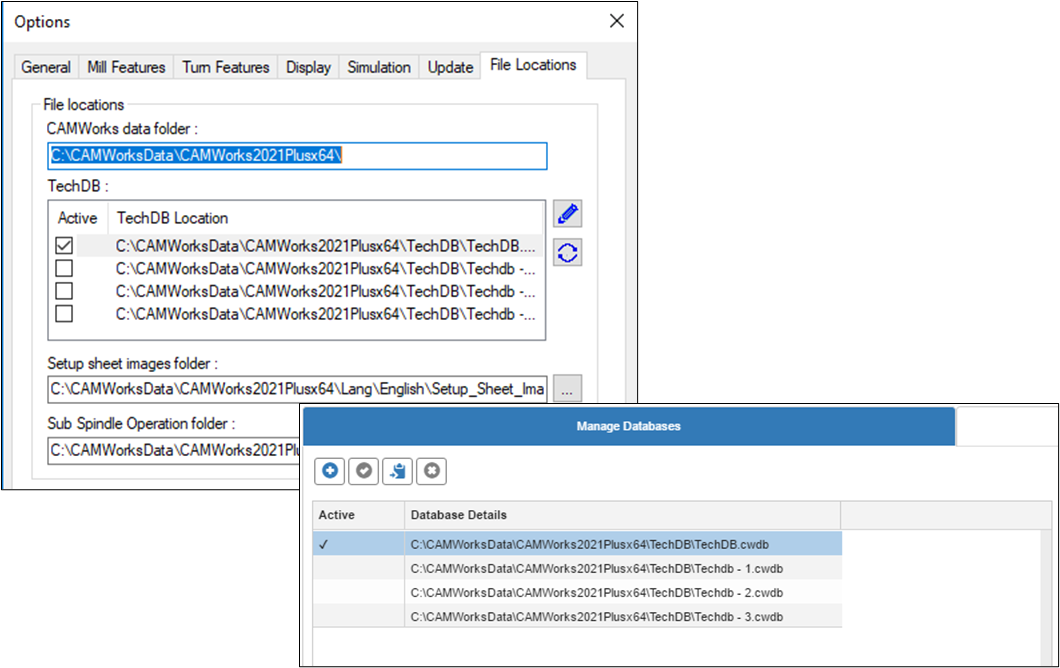Click the blue pencil edit TechDB icon

[568, 214]
